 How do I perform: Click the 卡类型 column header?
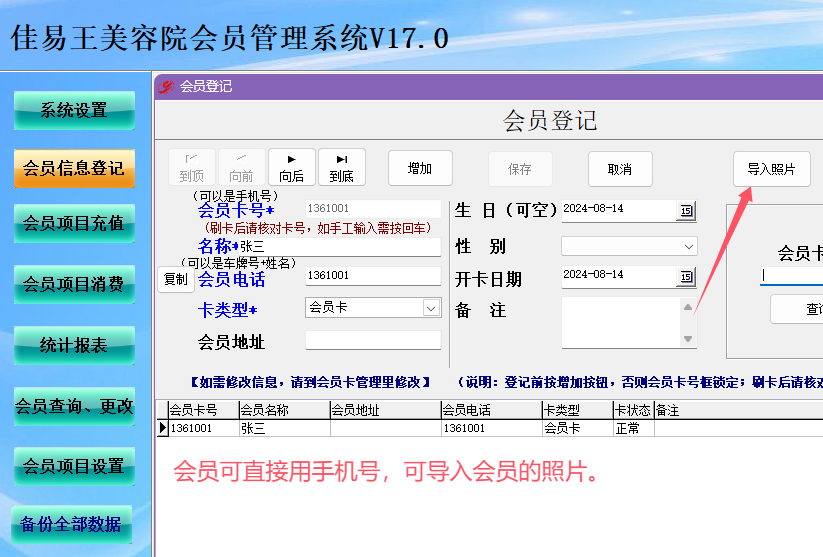[577, 410]
